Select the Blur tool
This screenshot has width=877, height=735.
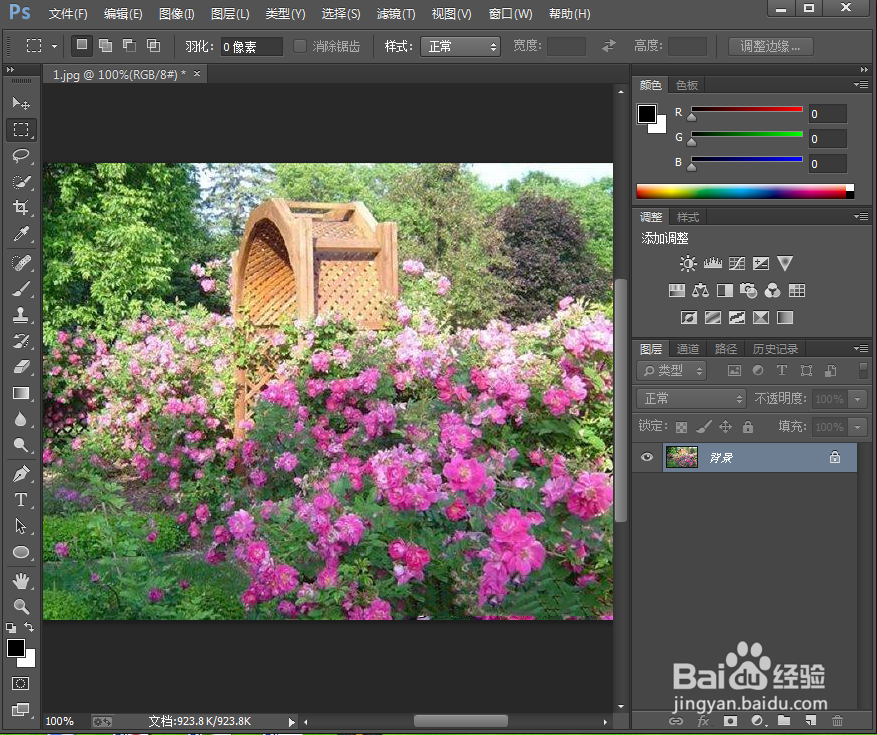[x=21, y=419]
